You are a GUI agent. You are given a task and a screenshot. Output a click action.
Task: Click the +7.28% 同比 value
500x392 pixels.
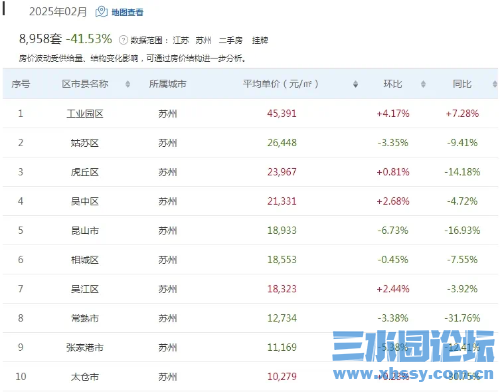point(462,114)
